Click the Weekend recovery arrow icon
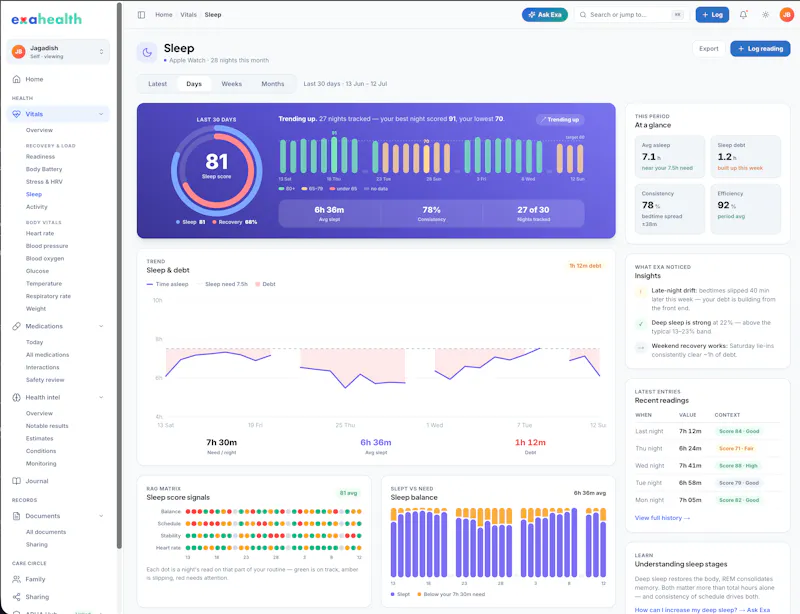This screenshot has height=614, width=800. [x=640, y=348]
